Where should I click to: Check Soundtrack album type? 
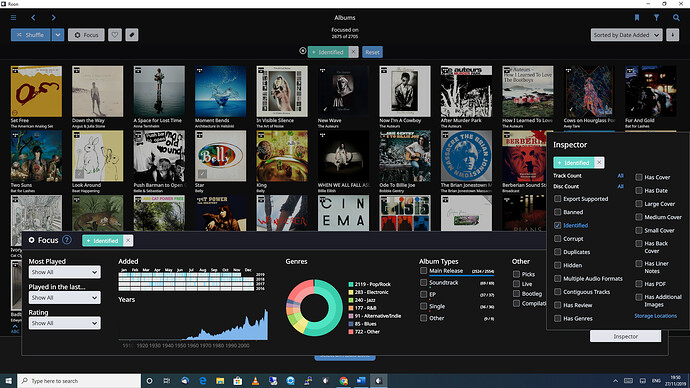[423, 282]
